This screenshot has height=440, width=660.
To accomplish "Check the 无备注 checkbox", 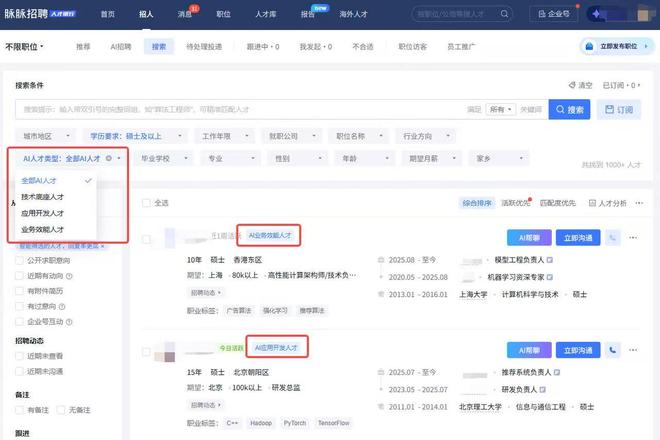I will (x=61, y=410).
